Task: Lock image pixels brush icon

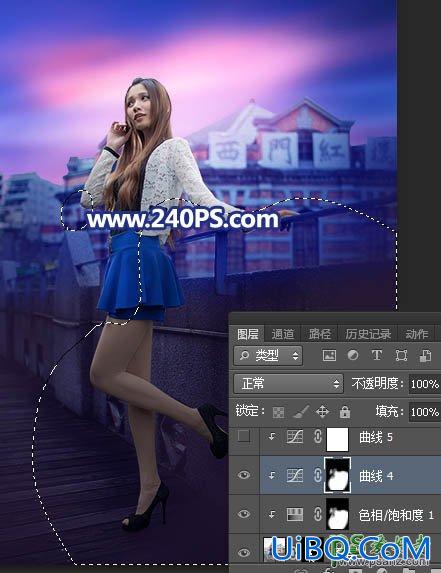Action: 301,412
